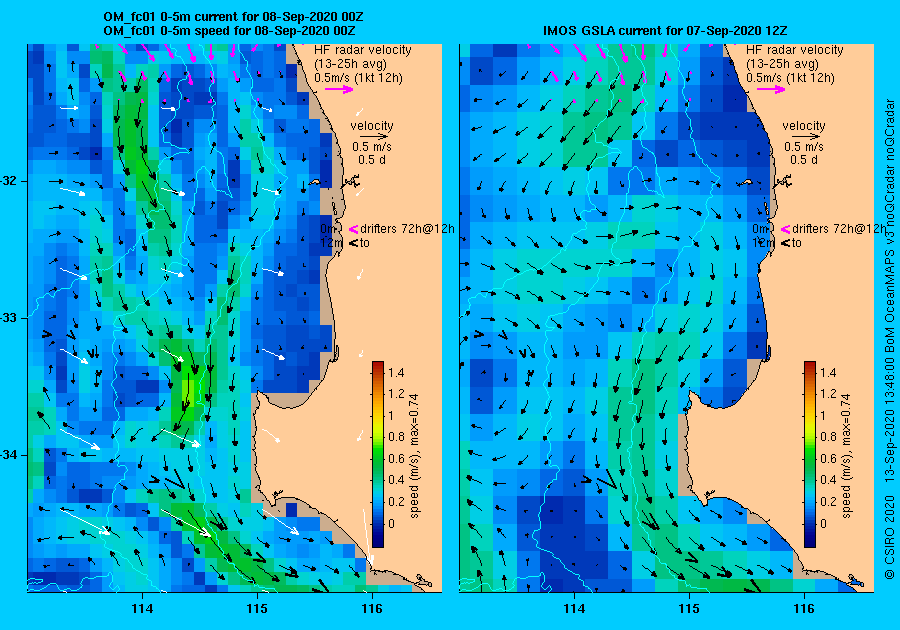
Task: Click the 'velocity' legend word in right map
Action: [804, 126]
